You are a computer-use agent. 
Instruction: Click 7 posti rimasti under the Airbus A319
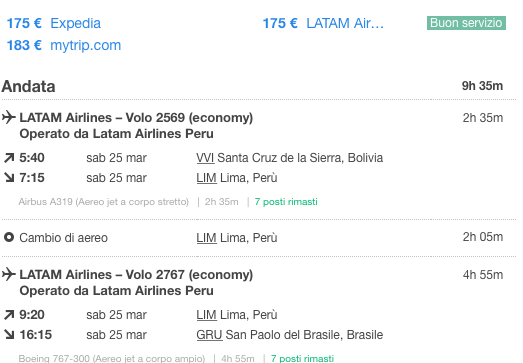click(286, 202)
